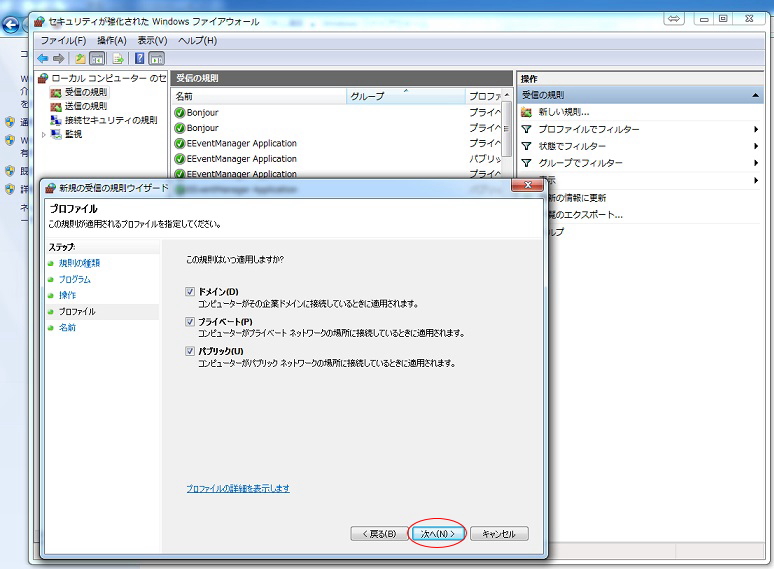Click the 次へ(N) next button
The image size is (774, 569).
pyautogui.click(x=437, y=533)
